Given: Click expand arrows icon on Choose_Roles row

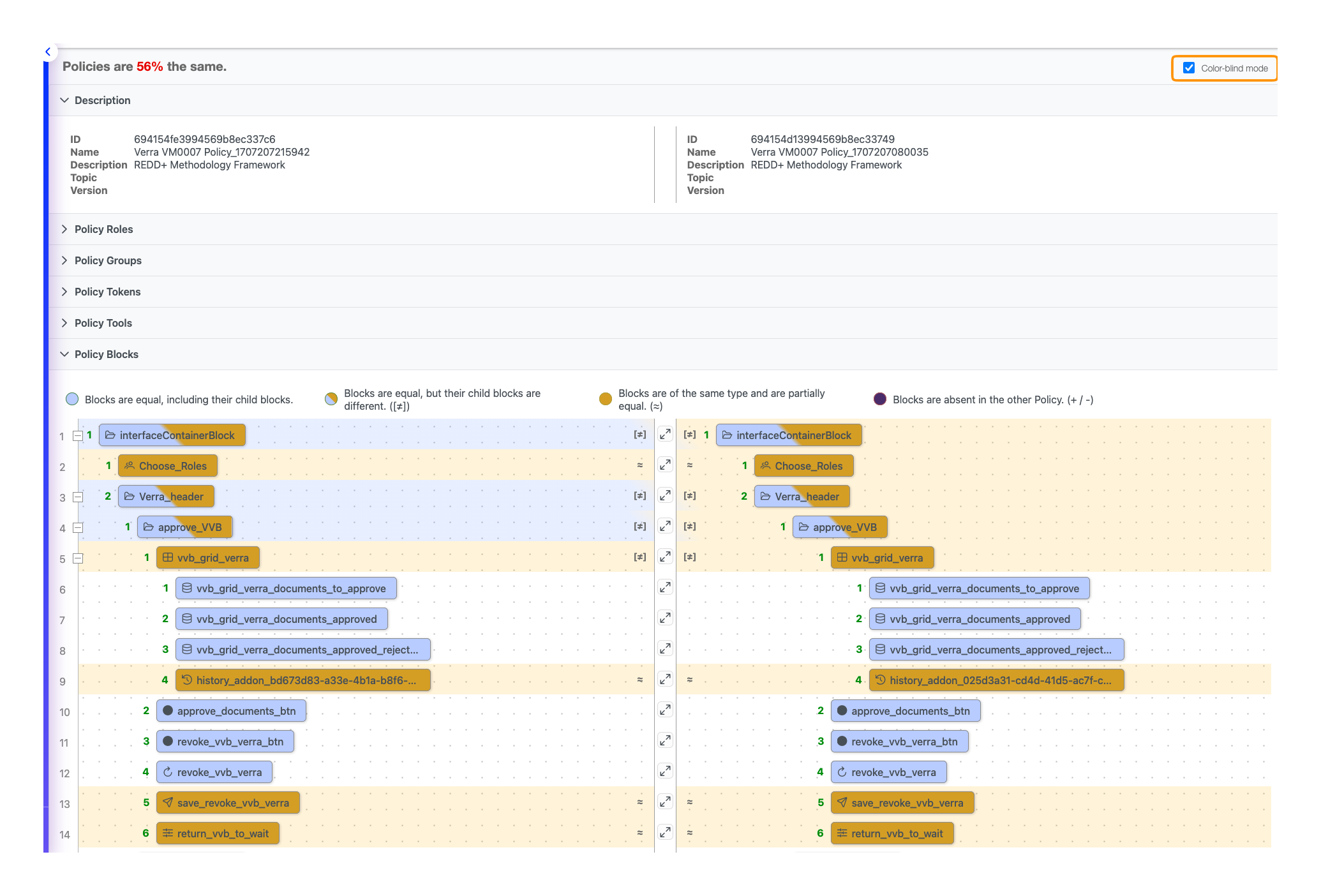Looking at the screenshot, I should 665,465.
